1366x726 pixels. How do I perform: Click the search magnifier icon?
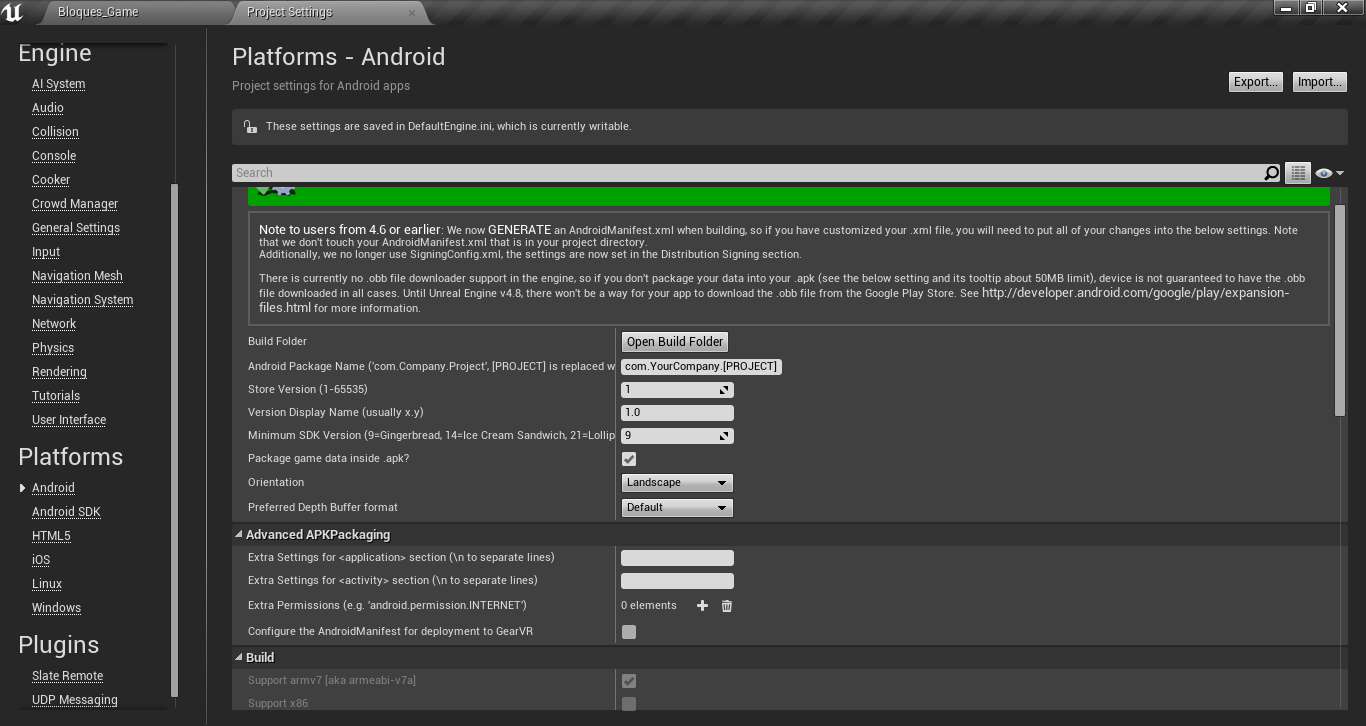tap(1271, 173)
